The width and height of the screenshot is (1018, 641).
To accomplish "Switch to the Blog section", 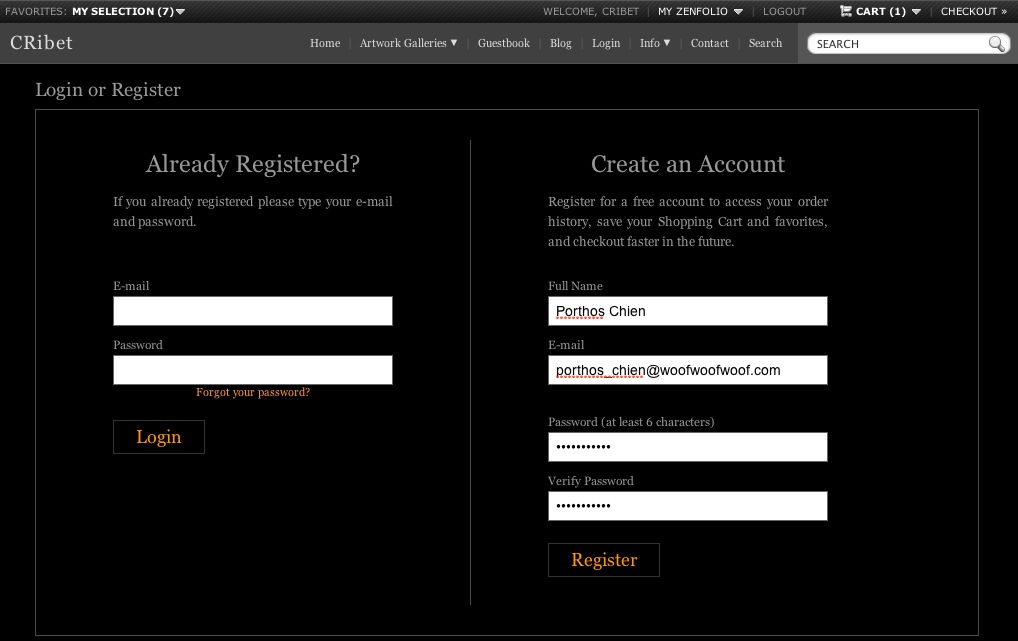I will tap(560, 43).
